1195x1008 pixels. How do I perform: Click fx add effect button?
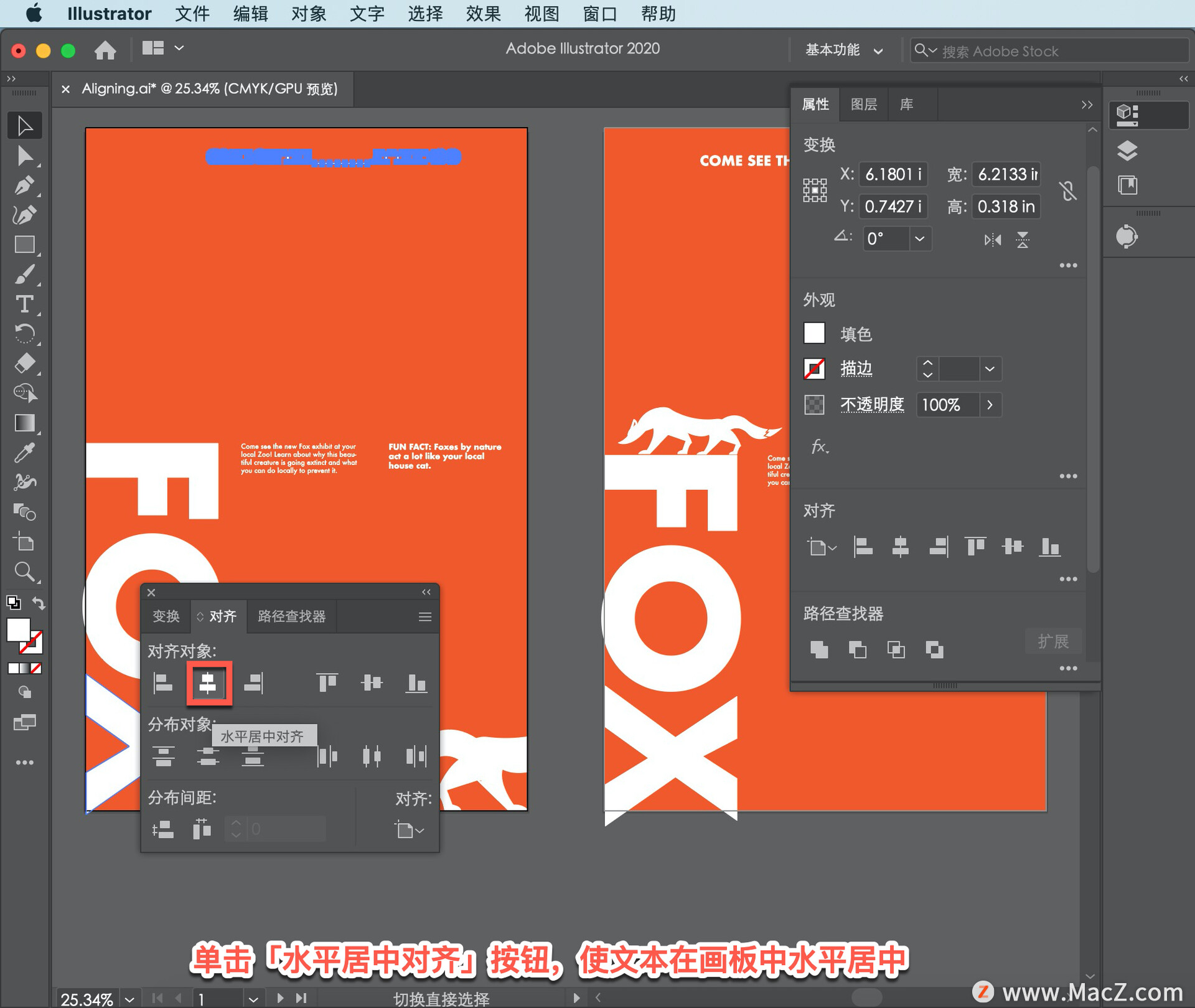coord(820,446)
